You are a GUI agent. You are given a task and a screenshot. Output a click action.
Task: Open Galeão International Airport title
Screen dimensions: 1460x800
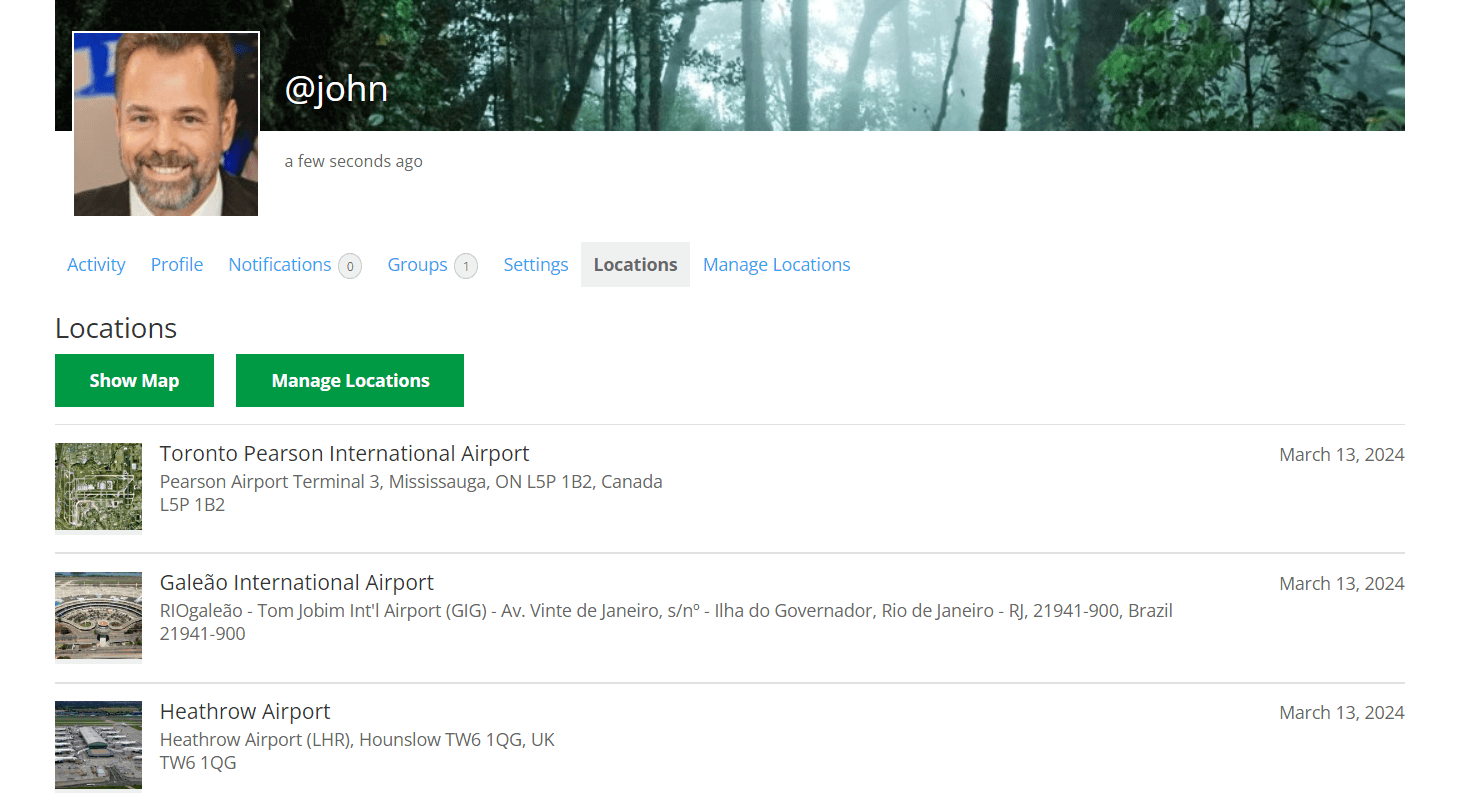pos(296,583)
